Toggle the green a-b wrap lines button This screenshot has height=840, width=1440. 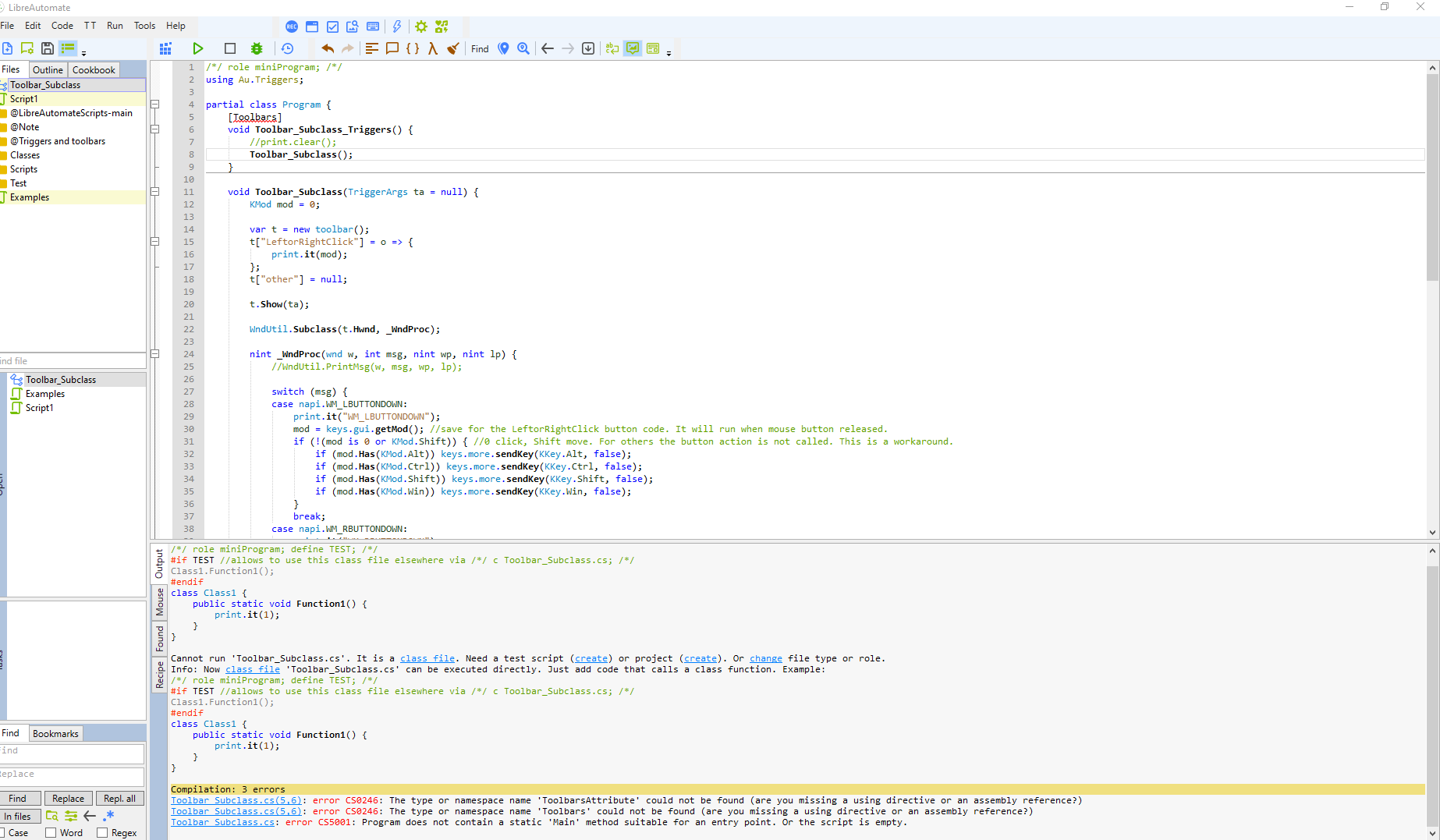(612, 48)
